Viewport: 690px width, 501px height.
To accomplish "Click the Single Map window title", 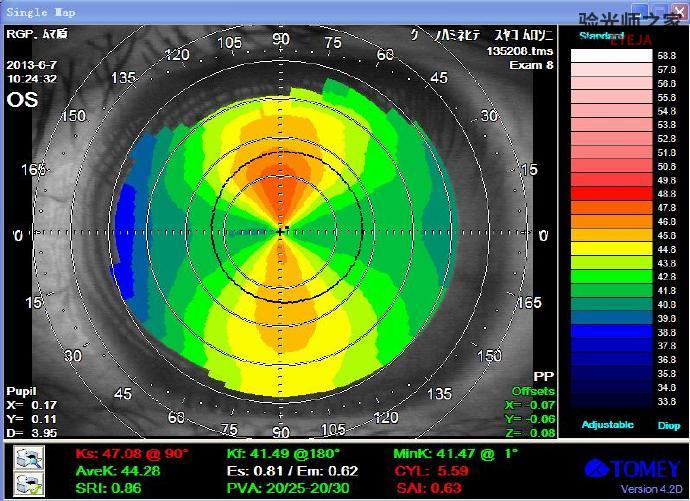I will 40,12.
